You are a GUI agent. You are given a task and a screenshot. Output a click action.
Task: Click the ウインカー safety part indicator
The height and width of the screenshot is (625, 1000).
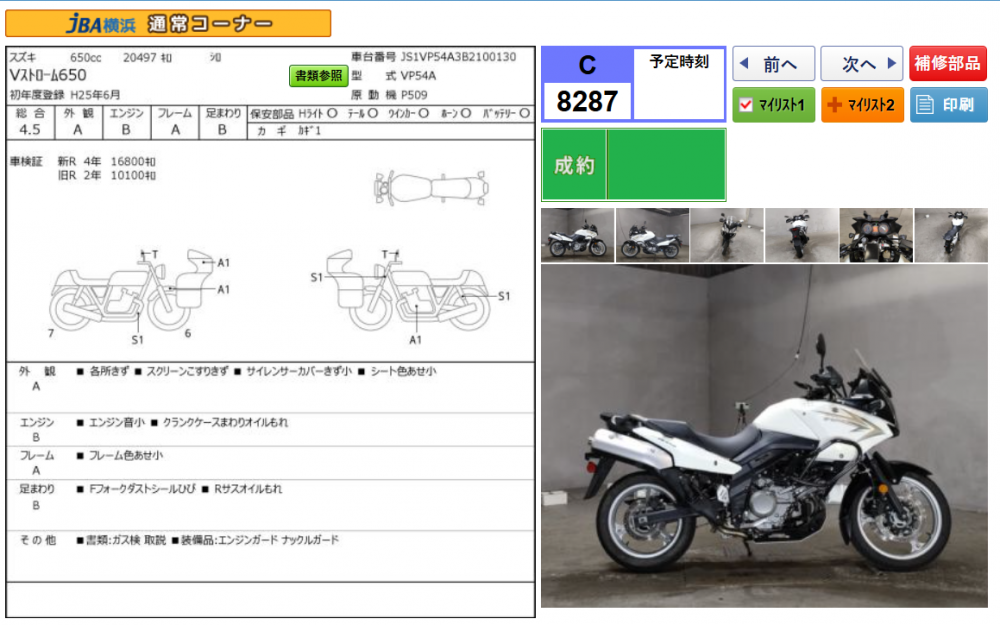pos(408,114)
